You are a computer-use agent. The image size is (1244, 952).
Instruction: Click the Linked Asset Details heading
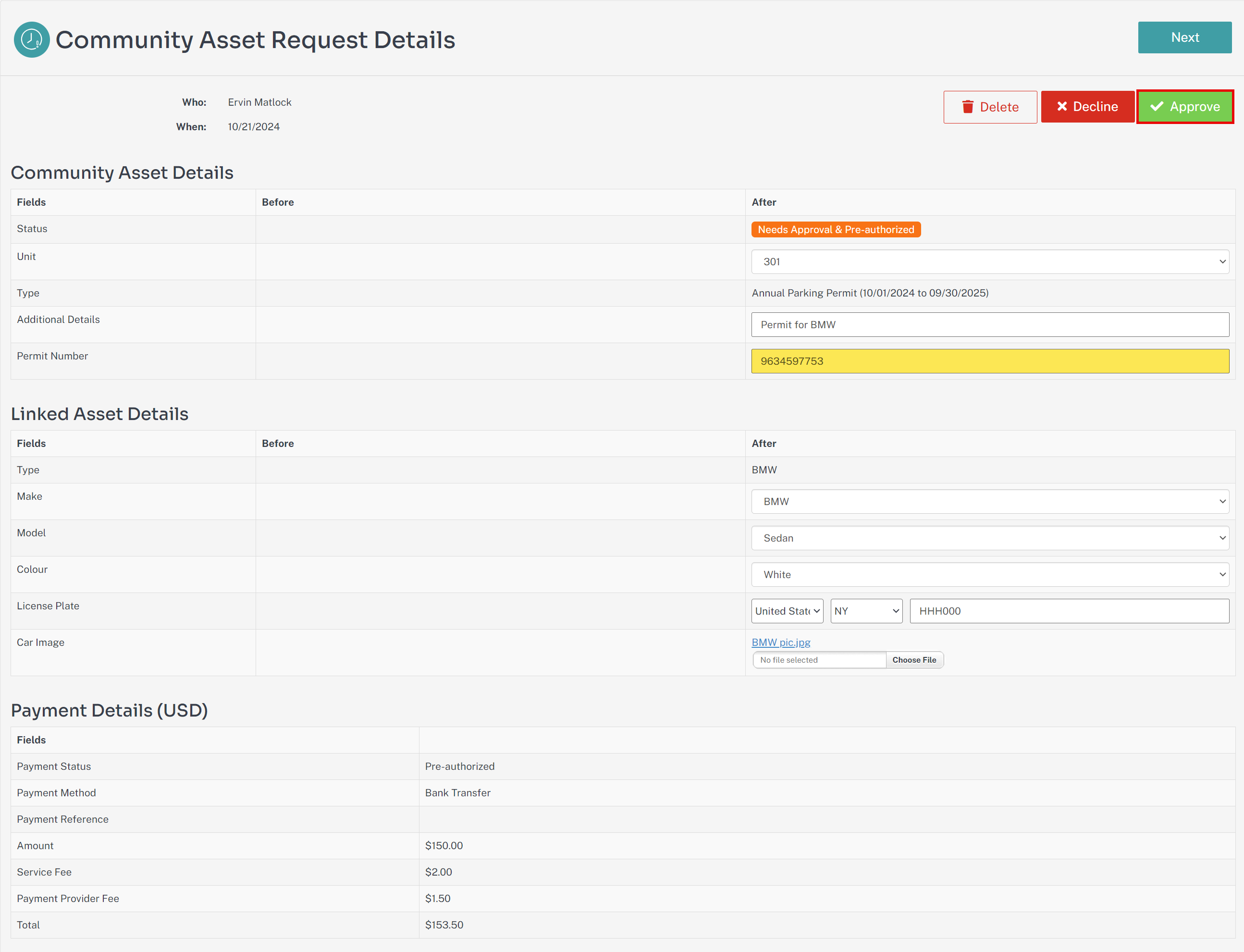tap(99, 414)
